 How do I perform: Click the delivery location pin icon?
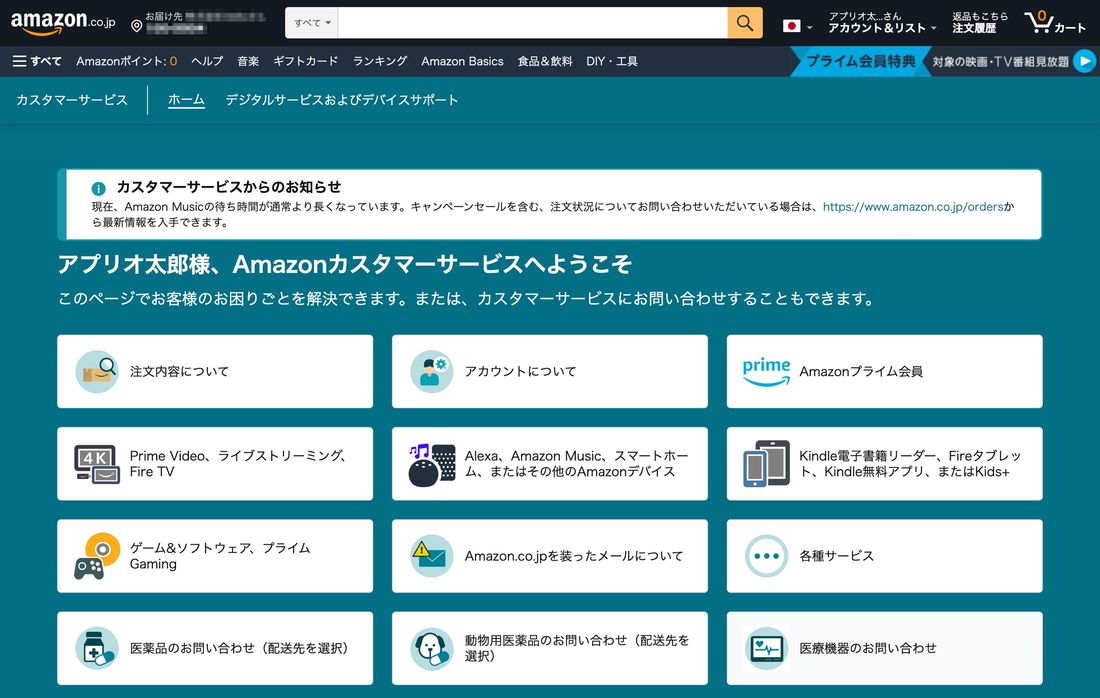137,26
